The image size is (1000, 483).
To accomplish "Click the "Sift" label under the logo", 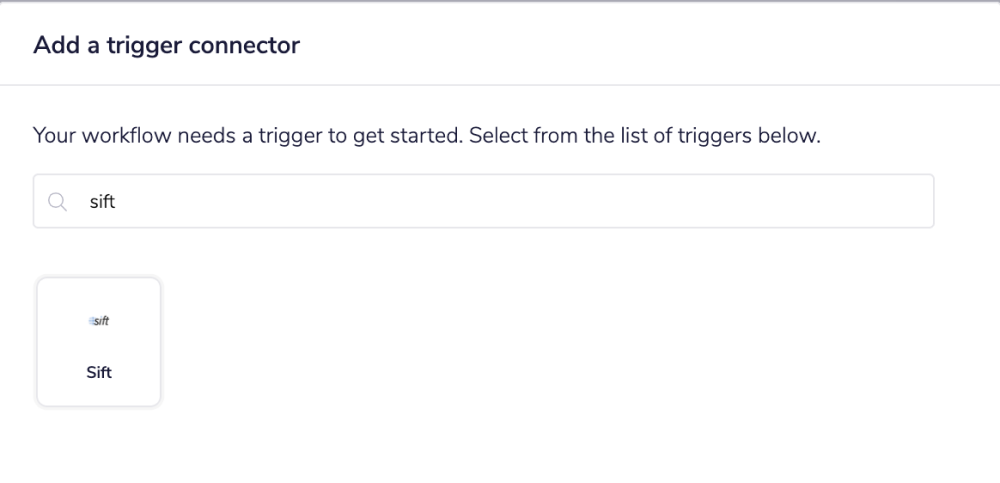I will tap(99, 373).
